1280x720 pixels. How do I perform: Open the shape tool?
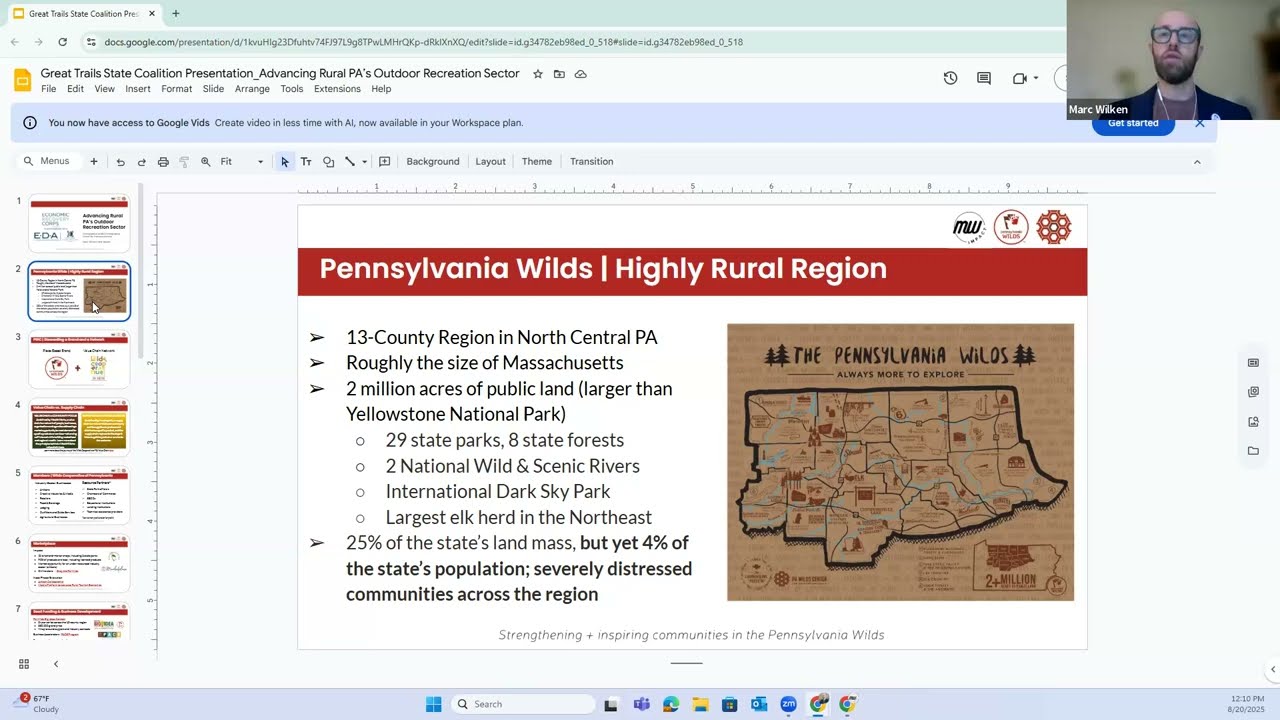point(328,162)
